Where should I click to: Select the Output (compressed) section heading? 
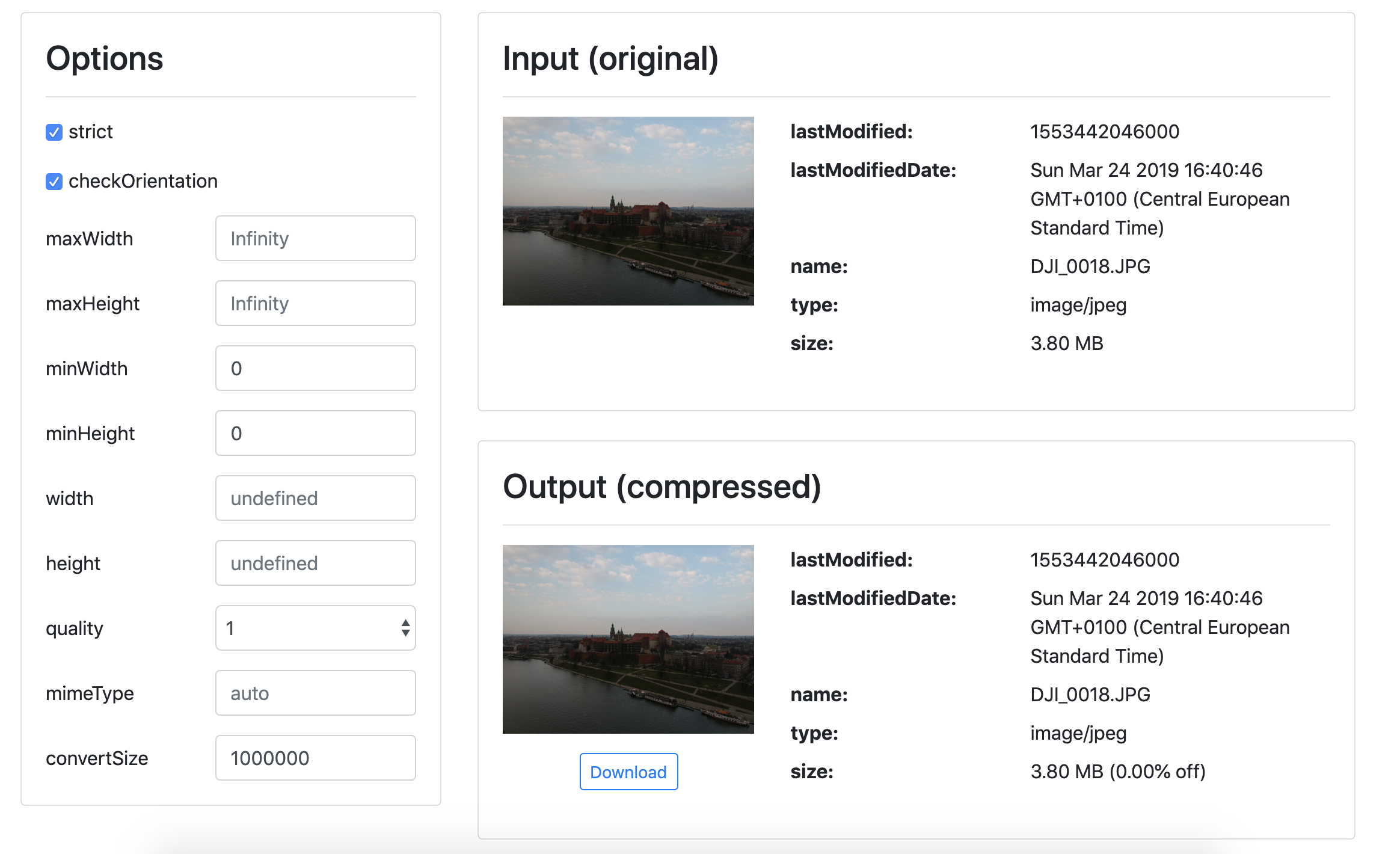pyautogui.click(x=663, y=487)
